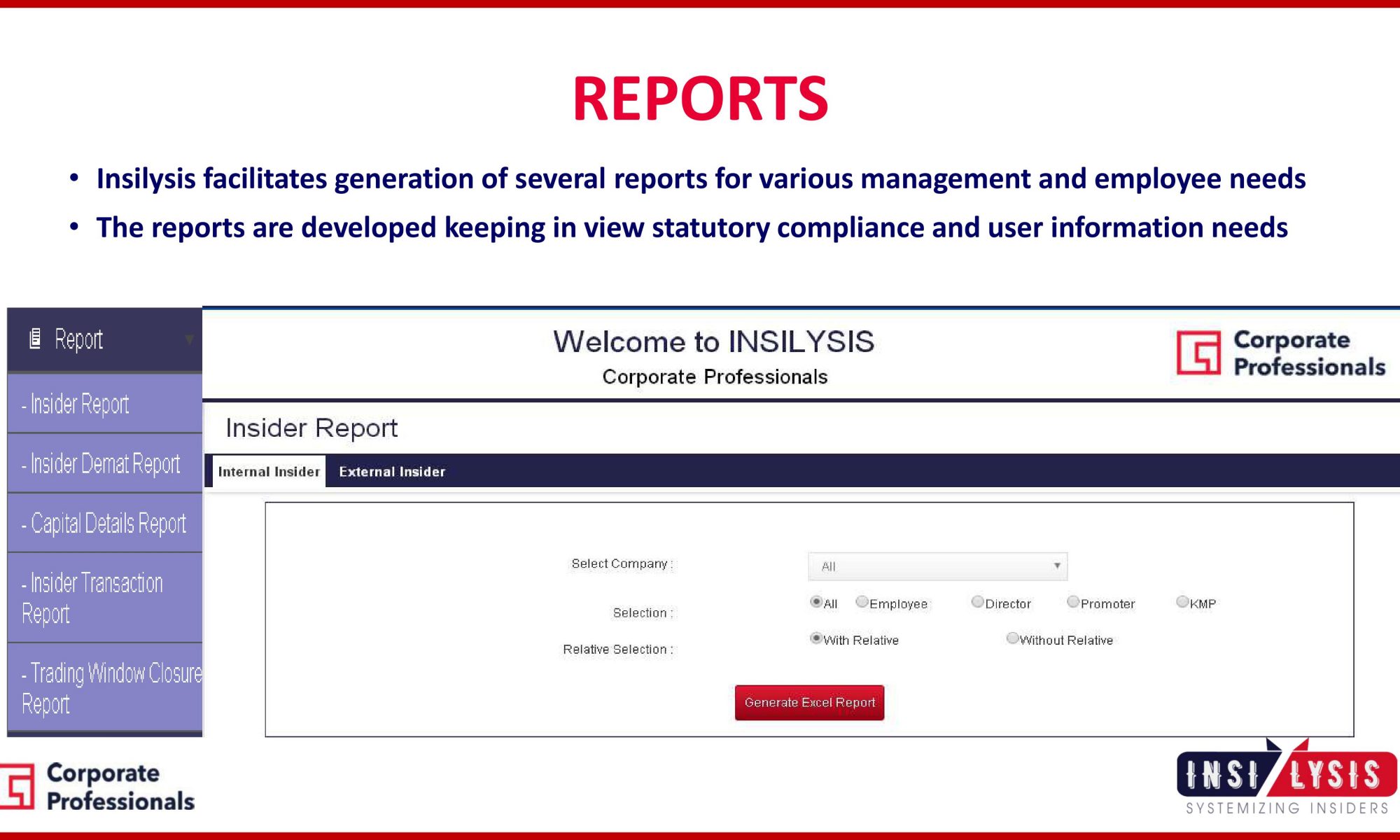Click the Insider Report page title

pos(311,428)
